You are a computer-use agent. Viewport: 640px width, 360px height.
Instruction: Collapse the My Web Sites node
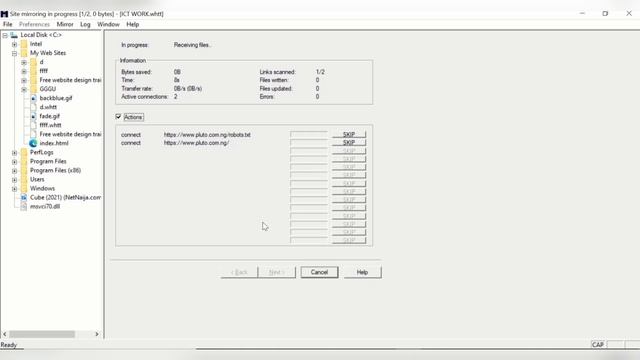point(15,53)
